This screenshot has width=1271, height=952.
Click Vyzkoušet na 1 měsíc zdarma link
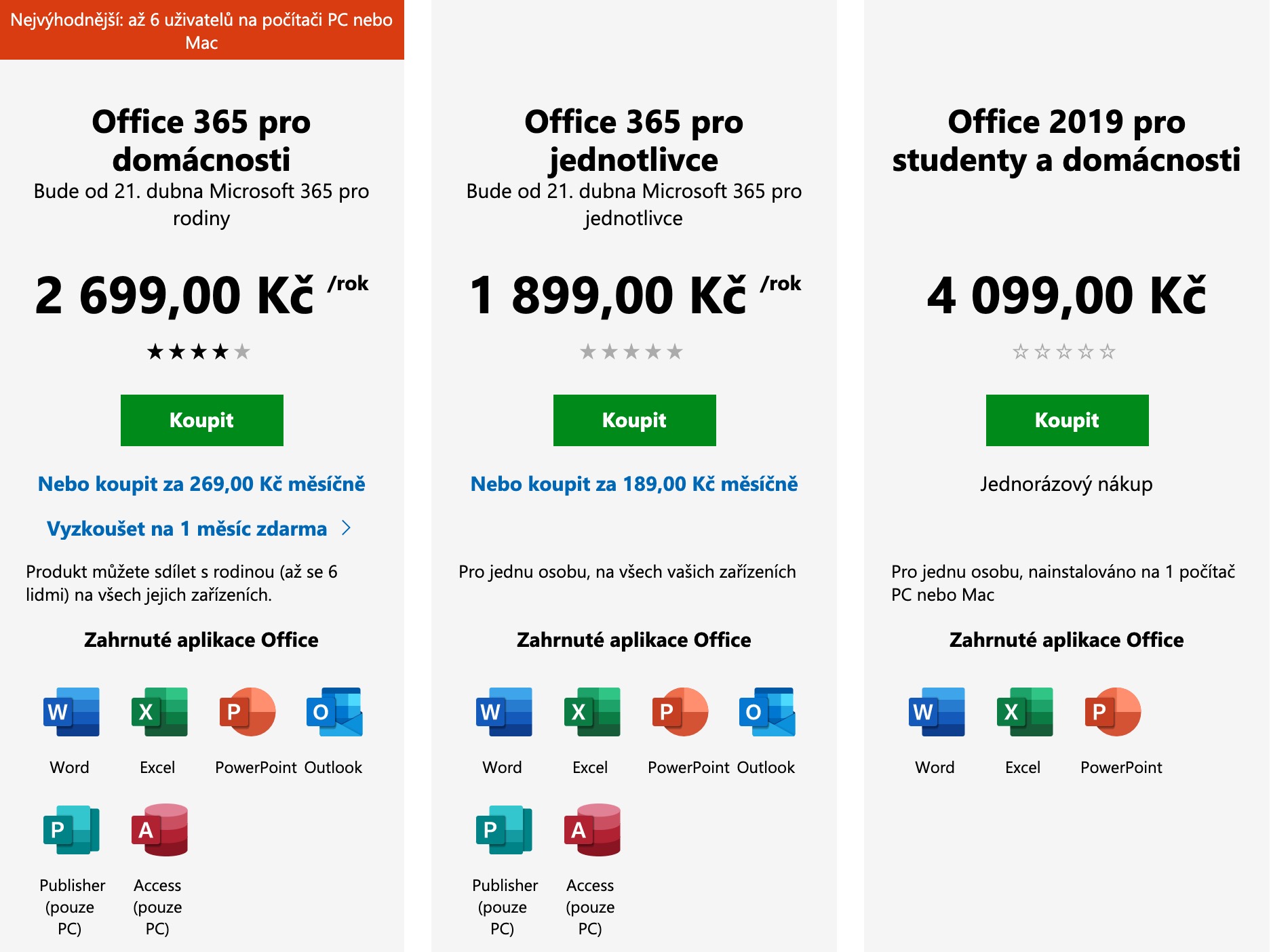(187, 529)
